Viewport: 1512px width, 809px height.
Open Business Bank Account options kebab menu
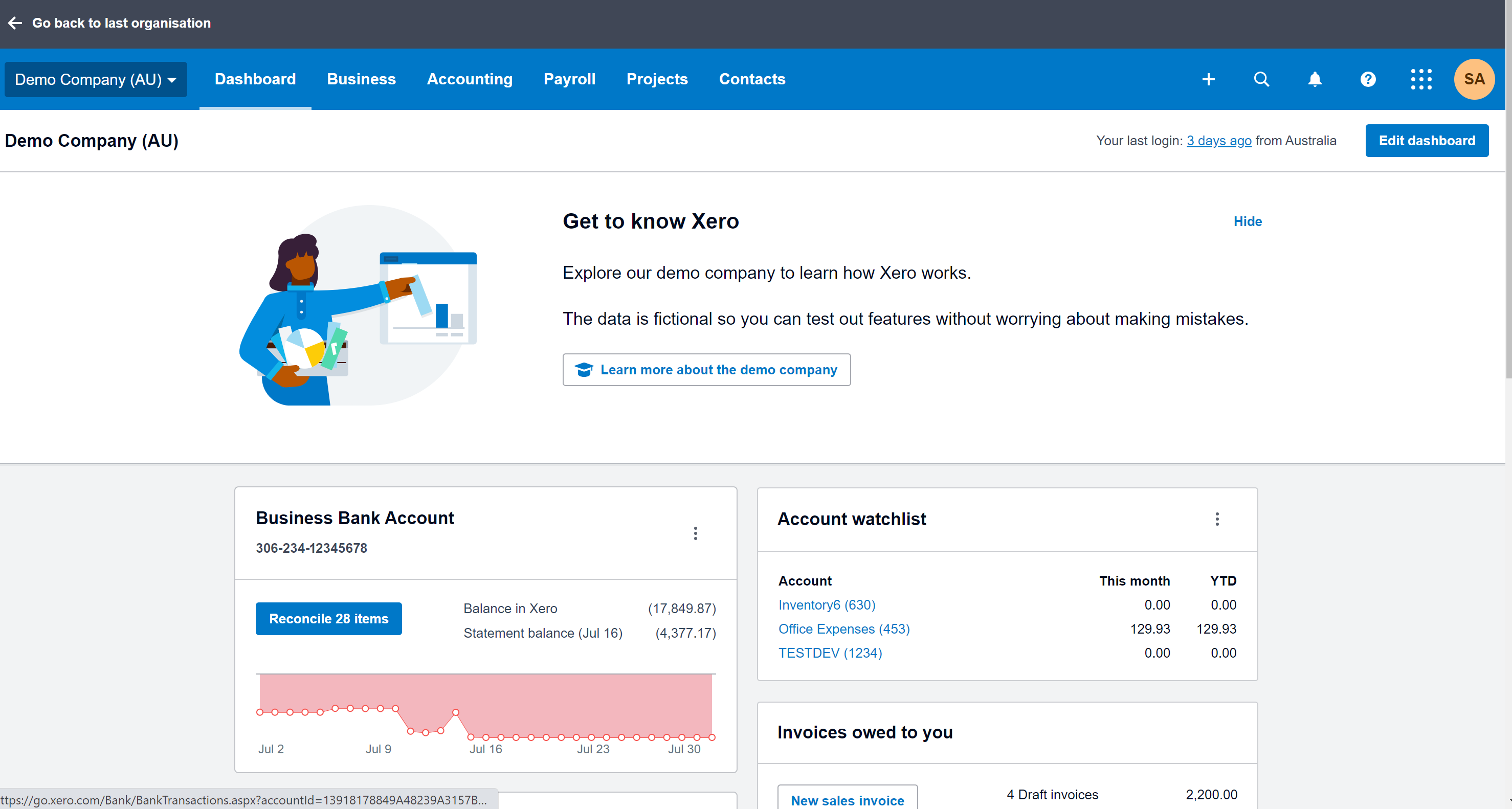696,533
